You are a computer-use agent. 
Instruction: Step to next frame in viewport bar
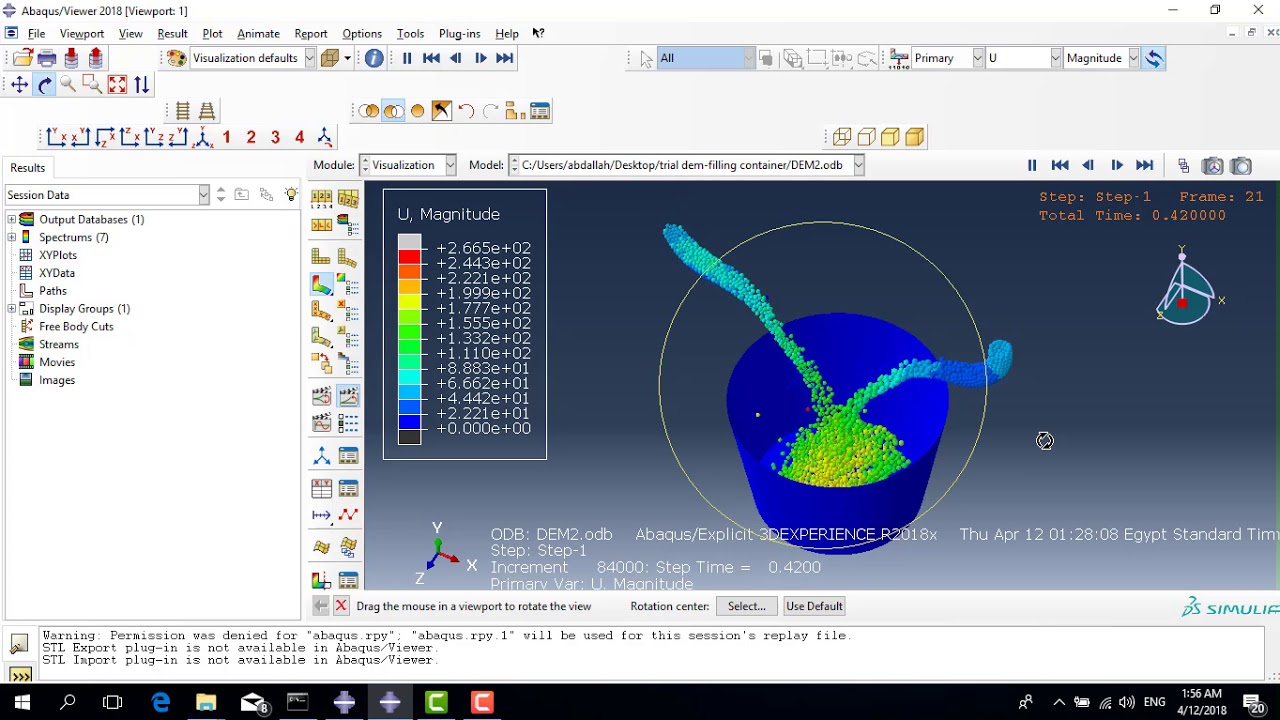click(x=1117, y=166)
